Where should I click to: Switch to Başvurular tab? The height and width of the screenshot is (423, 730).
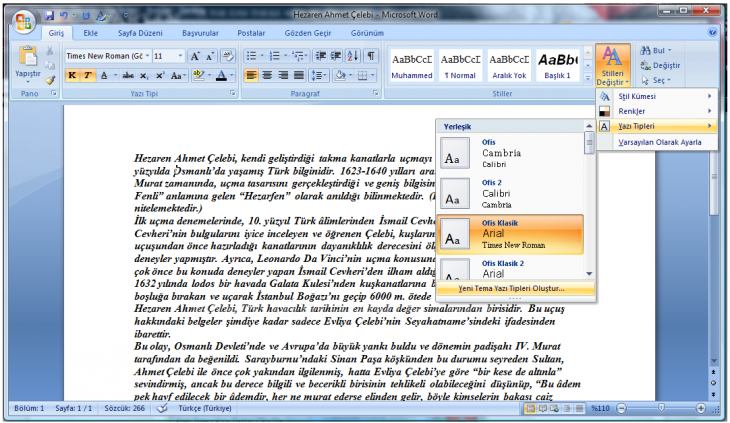(200, 33)
